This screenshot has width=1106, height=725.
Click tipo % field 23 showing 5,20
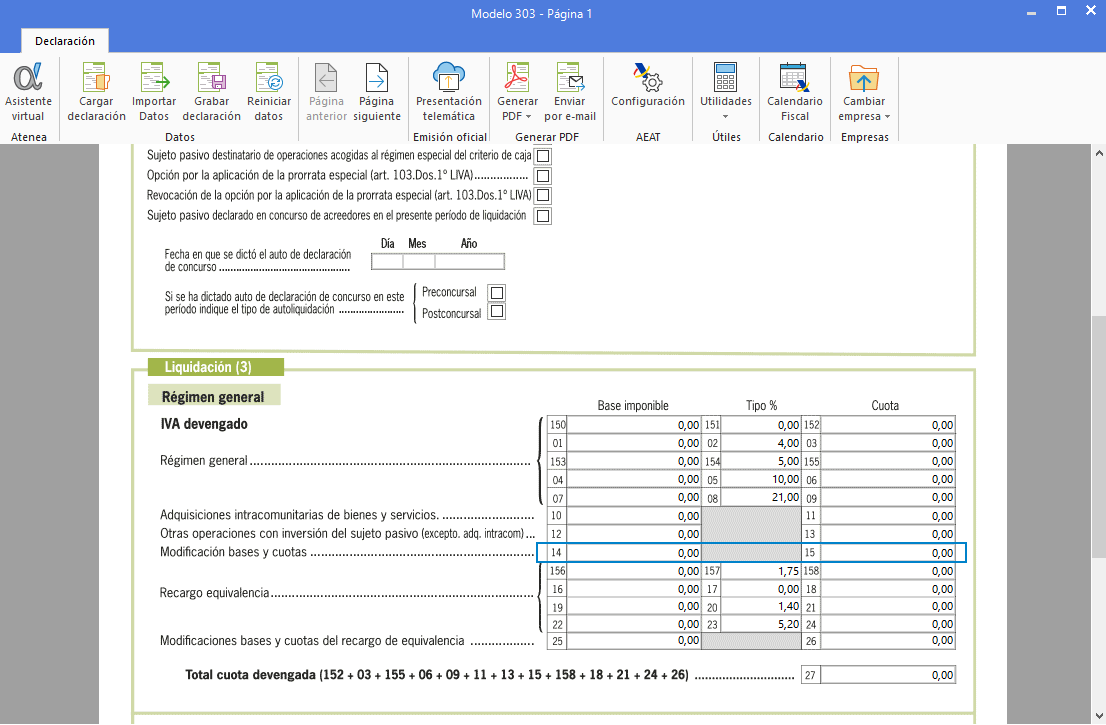761,624
